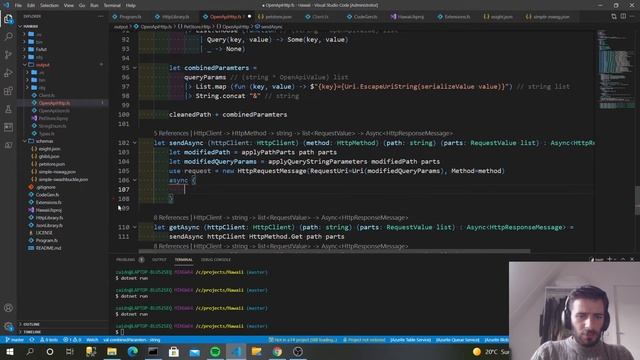
Task: Open the Explorer view in activity bar
Action: [x=8, y=19]
